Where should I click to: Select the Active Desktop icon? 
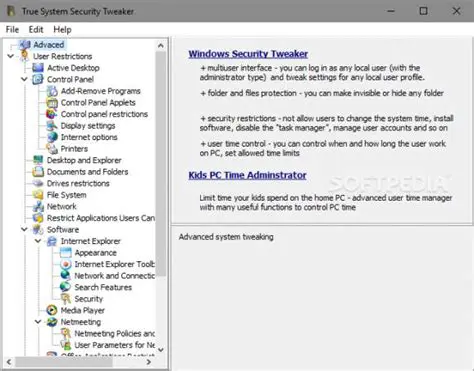click(38, 68)
